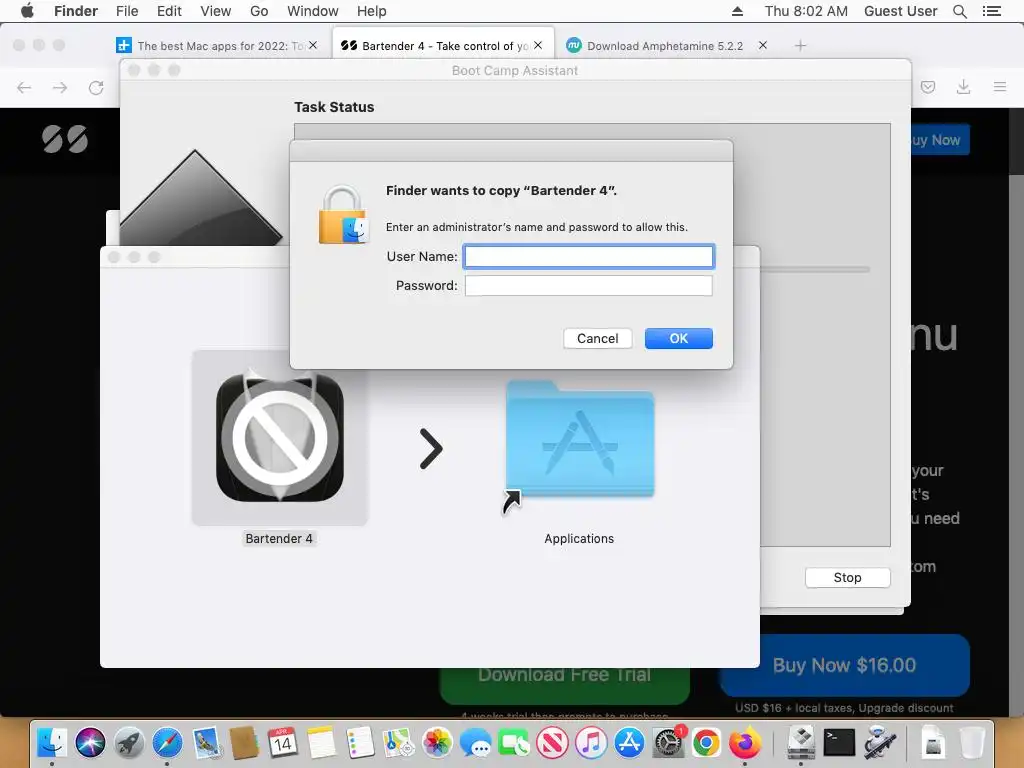Open Launchpad from the Dock

pos(129,743)
